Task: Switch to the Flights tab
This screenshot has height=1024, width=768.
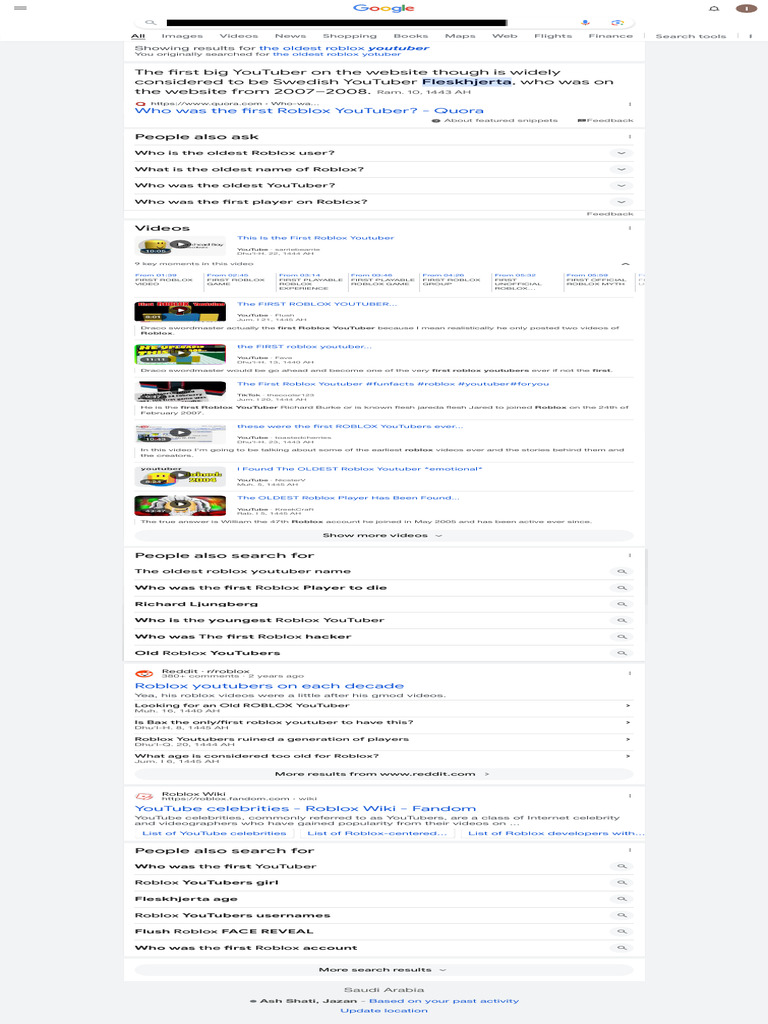Action: point(552,36)
